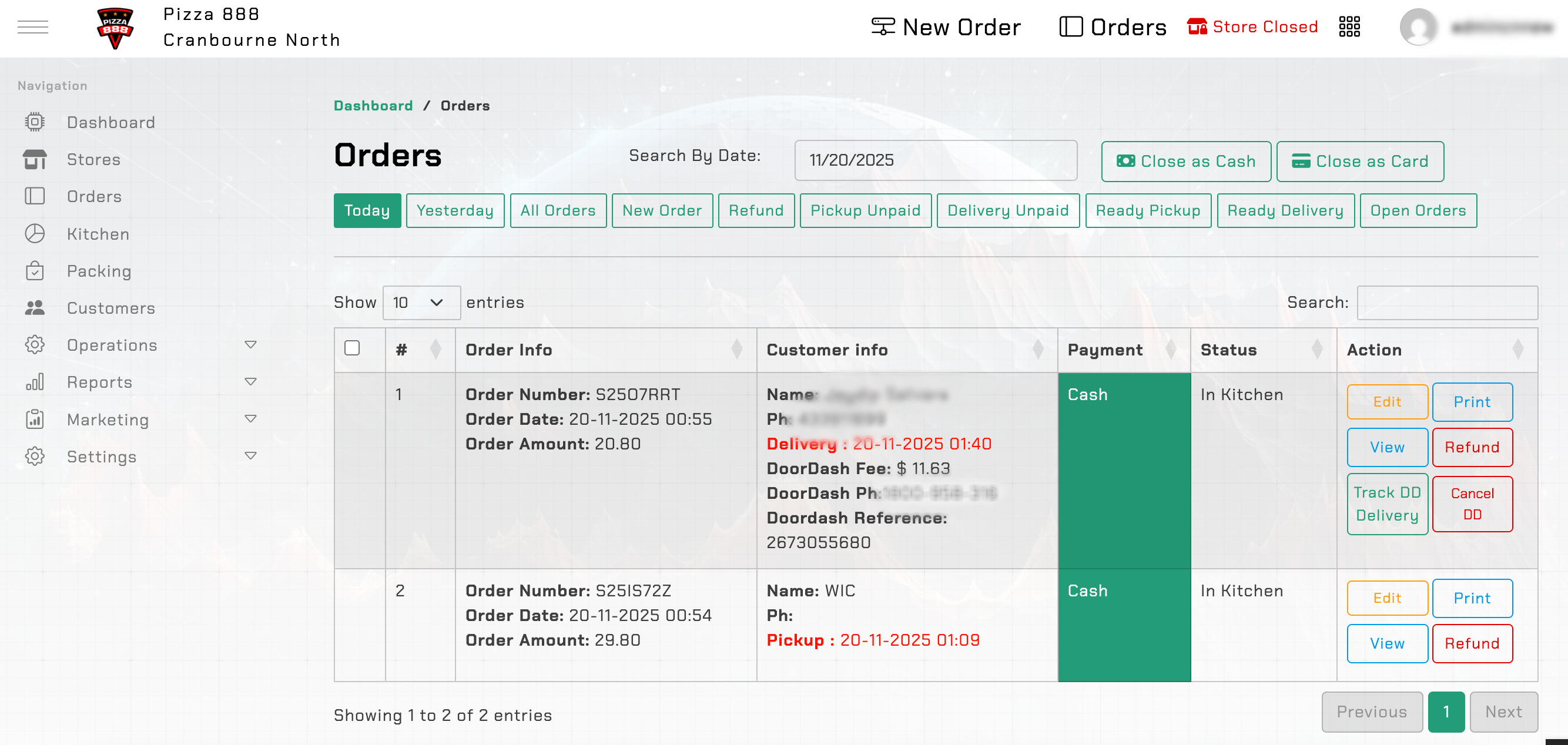Open the show entries dropdown
The height and width of the screenshot is (745, 1568).
(x=421, y=303)
